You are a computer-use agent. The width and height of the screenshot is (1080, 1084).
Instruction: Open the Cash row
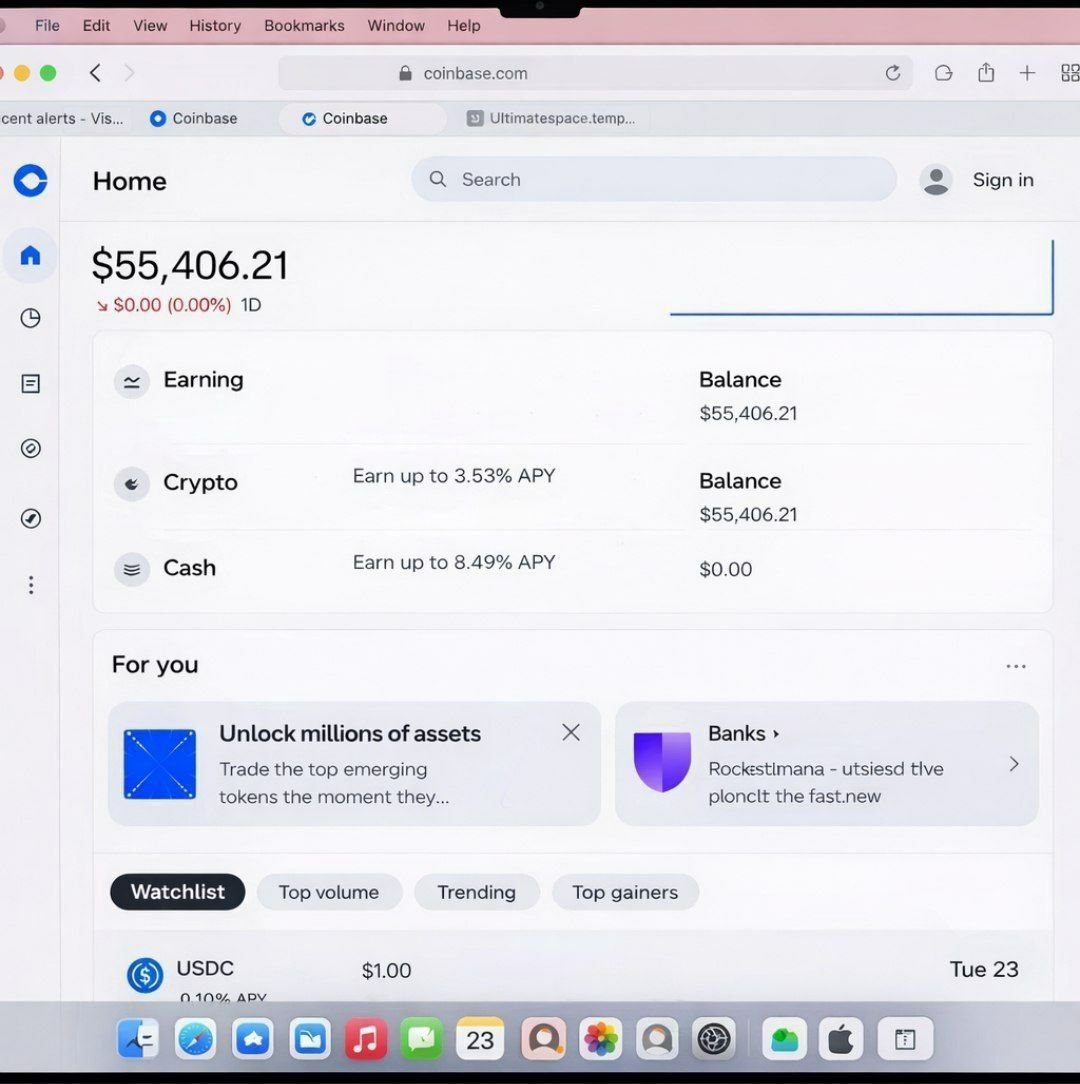[x=572, y=569]
